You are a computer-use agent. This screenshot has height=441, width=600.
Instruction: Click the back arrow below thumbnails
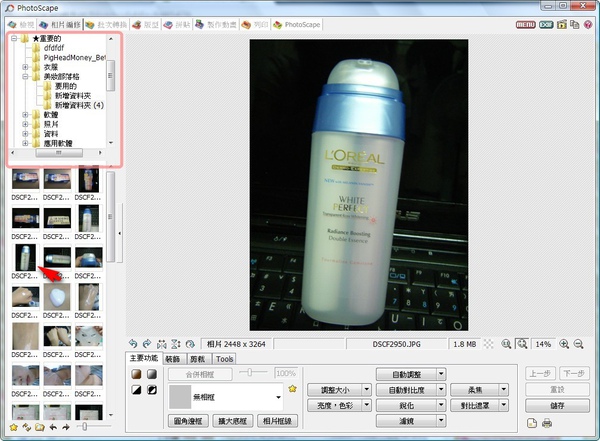53,427
